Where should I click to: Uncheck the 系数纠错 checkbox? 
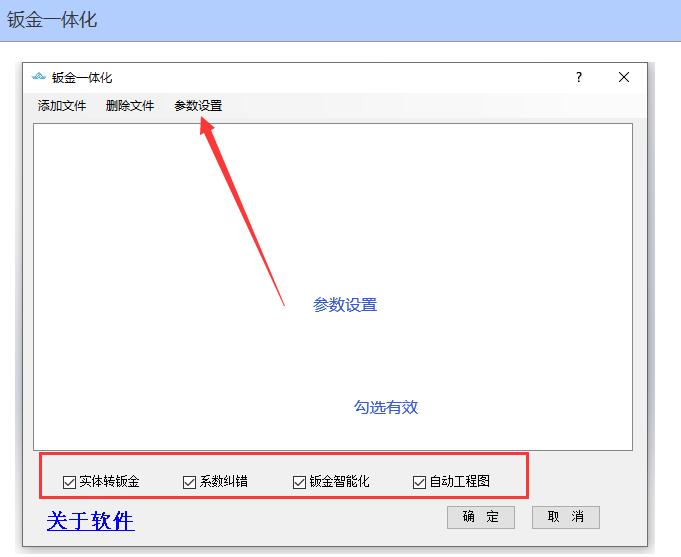click(x=189, y=482)
